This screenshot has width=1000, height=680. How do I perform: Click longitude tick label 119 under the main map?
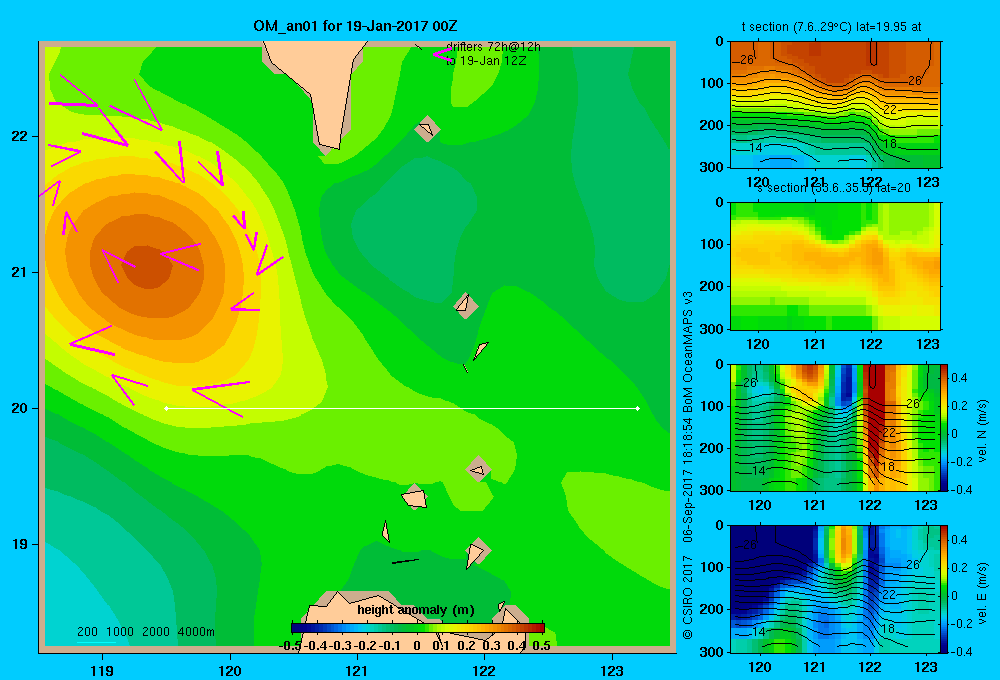click(x=102, y=670)
